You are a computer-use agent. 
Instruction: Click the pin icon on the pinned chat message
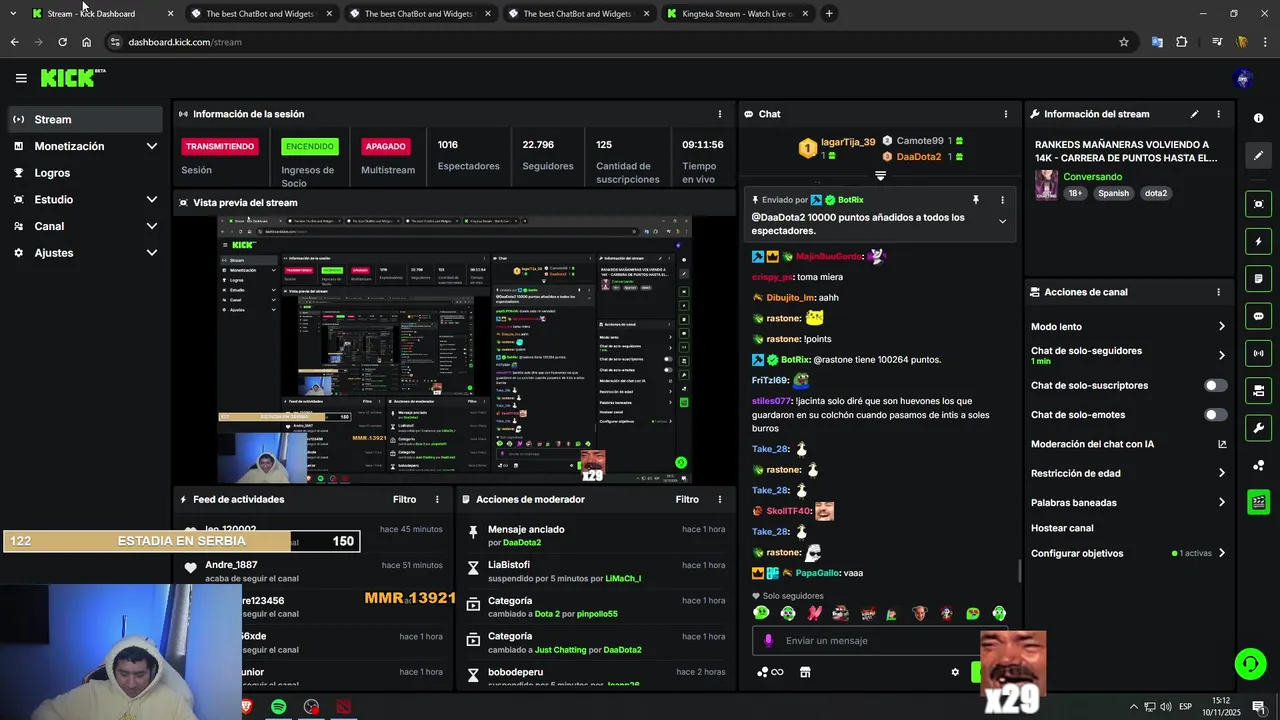pos(975,200)
